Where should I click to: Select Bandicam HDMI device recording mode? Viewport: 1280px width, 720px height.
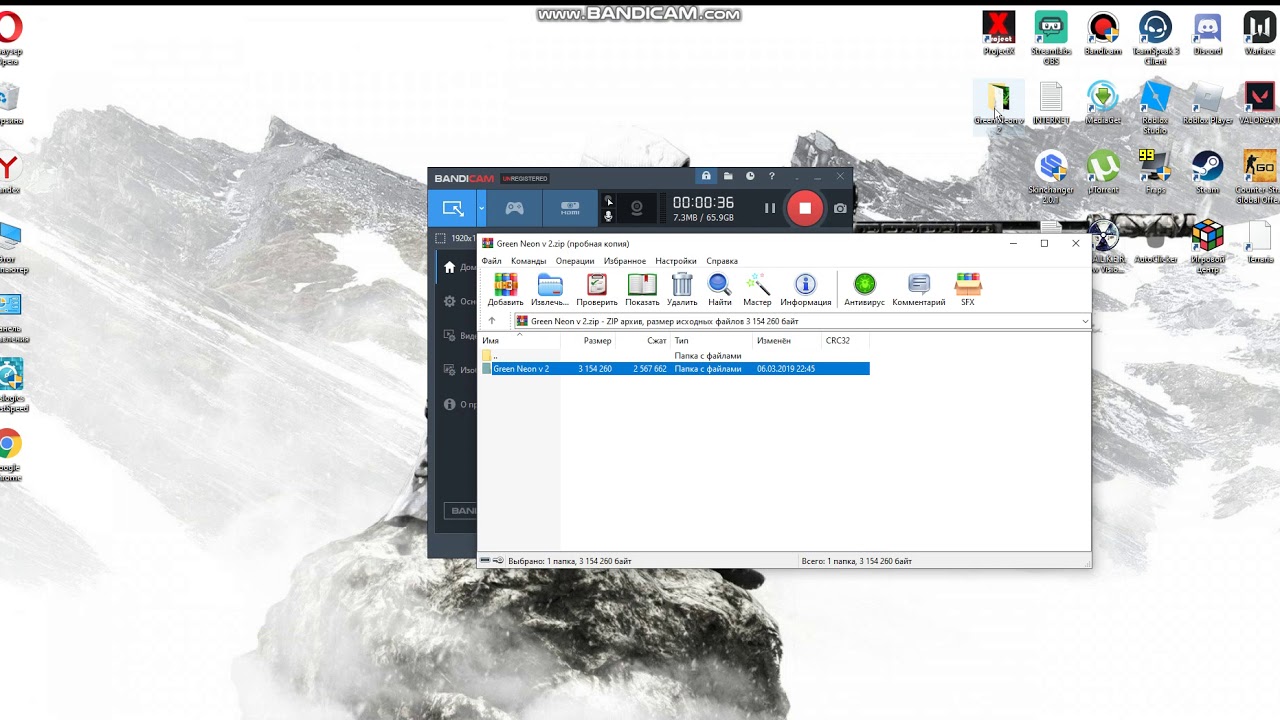[570, 208]
